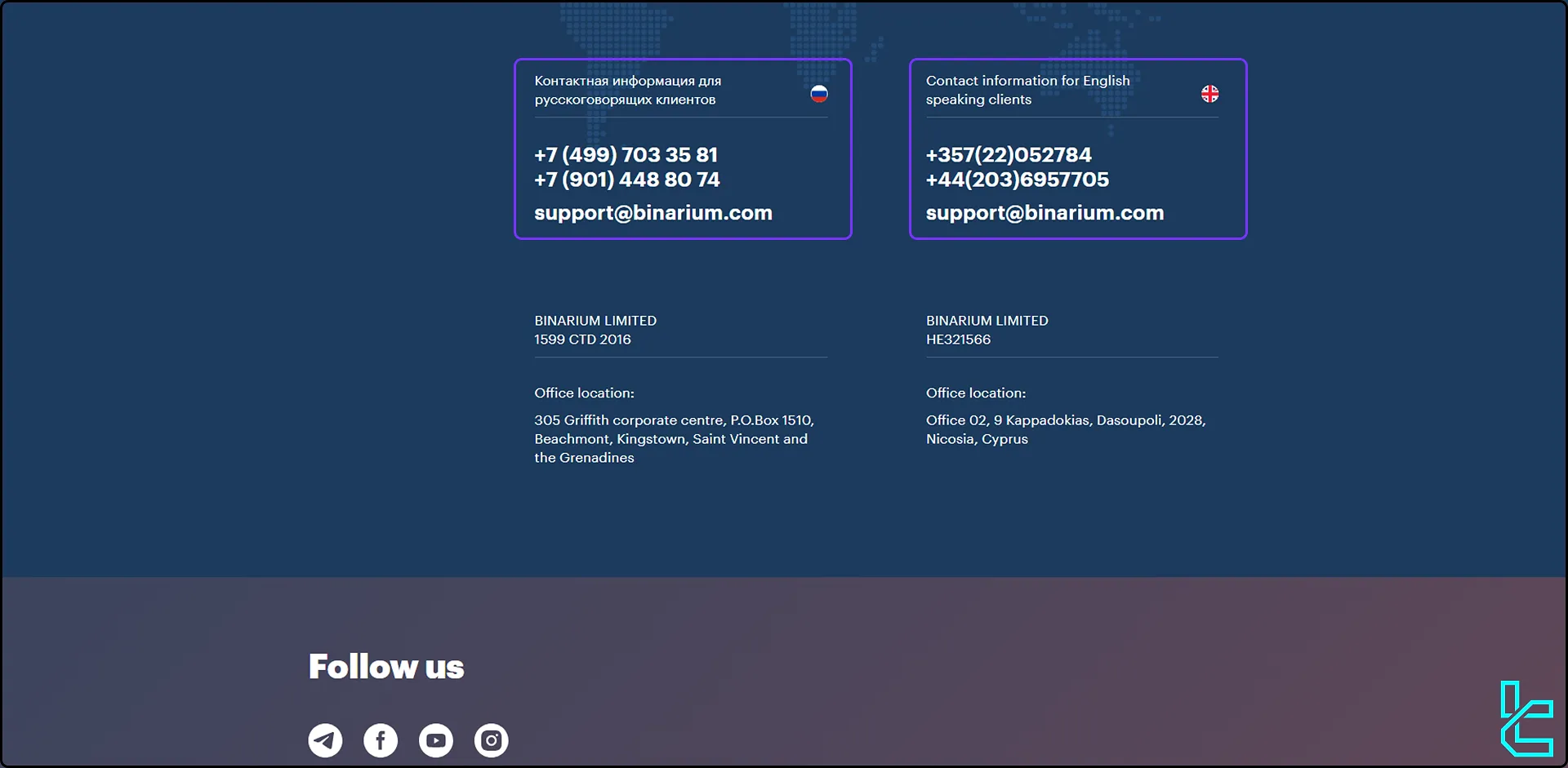The image size is (1568, 768).
Task: Click 'Office location:' label above Kappadokias address
Action: point(976,393)
